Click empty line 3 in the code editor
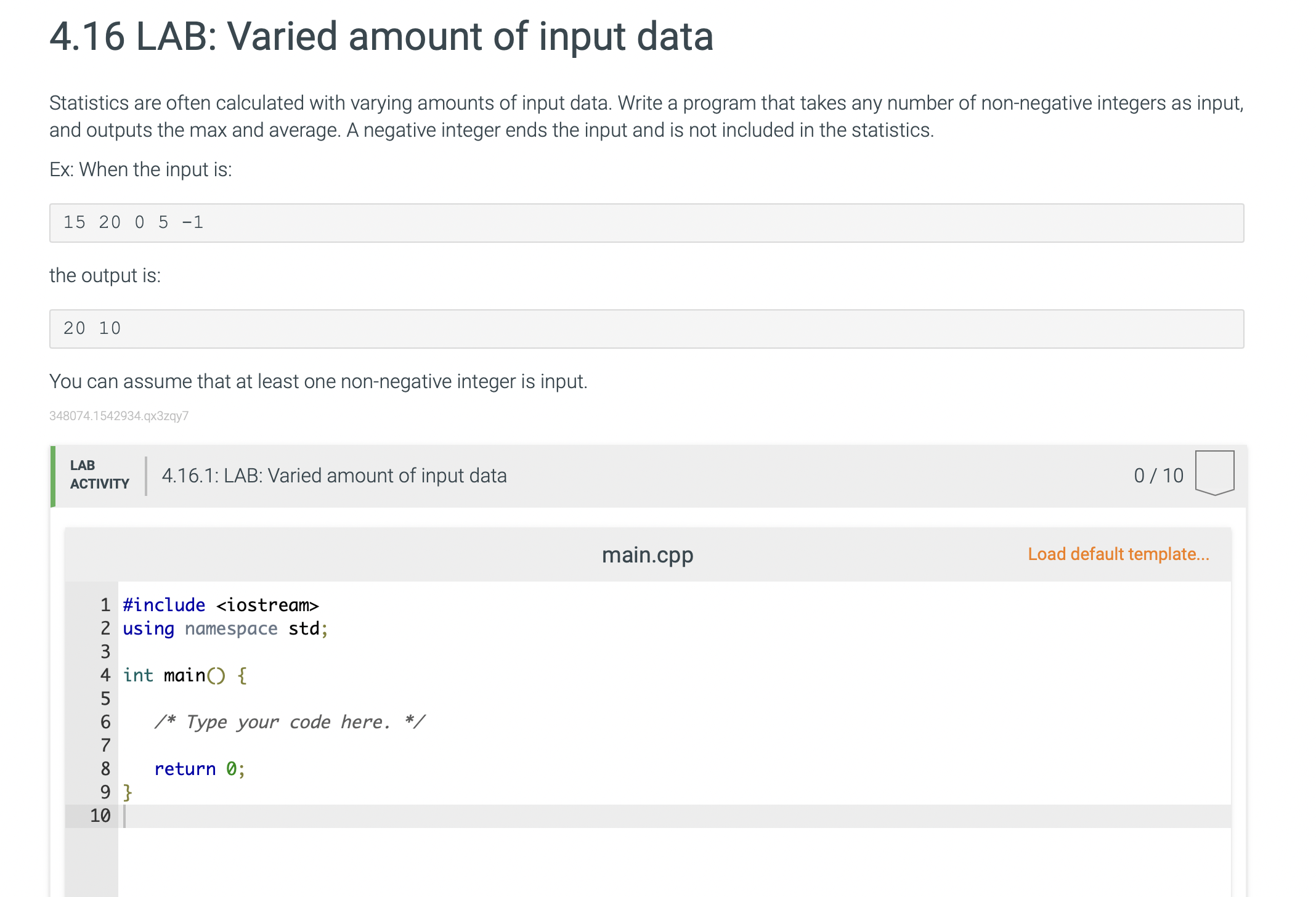The height and width of the screenshot is (897, 1316). pyautogui.click(x=370, y=652)
